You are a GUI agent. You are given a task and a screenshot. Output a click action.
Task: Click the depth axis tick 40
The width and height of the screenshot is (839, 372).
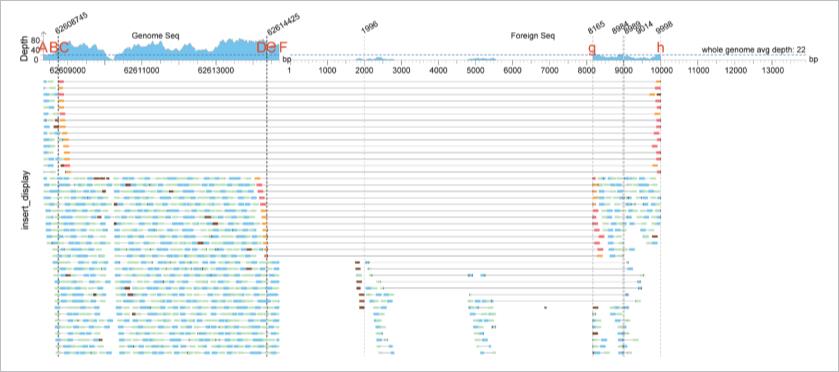pyautogui.click(x=34, y=50)
